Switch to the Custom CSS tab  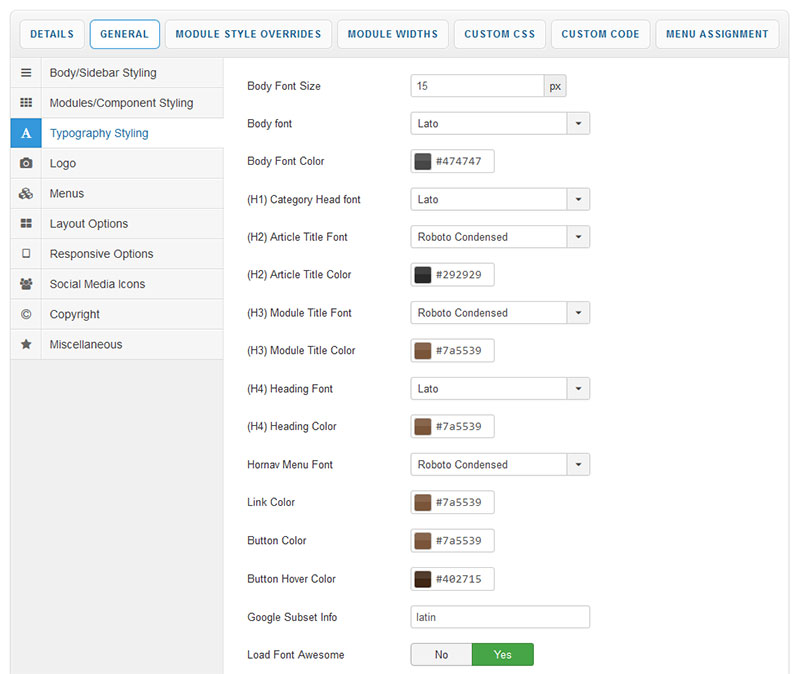500,34
